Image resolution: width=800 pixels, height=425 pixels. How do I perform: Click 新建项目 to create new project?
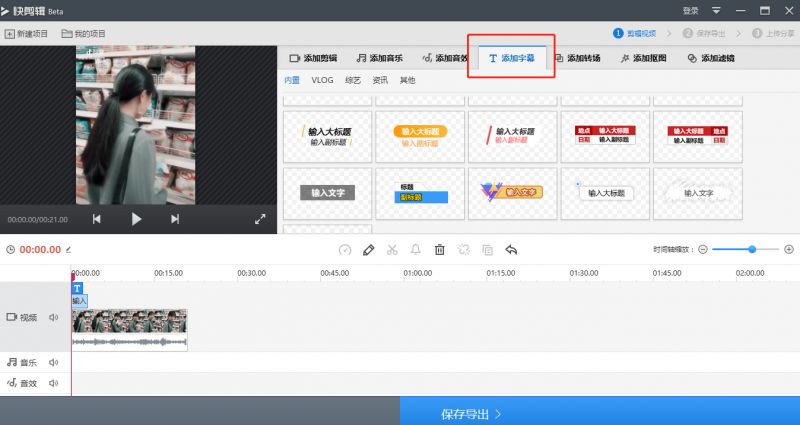click(27, 34)
